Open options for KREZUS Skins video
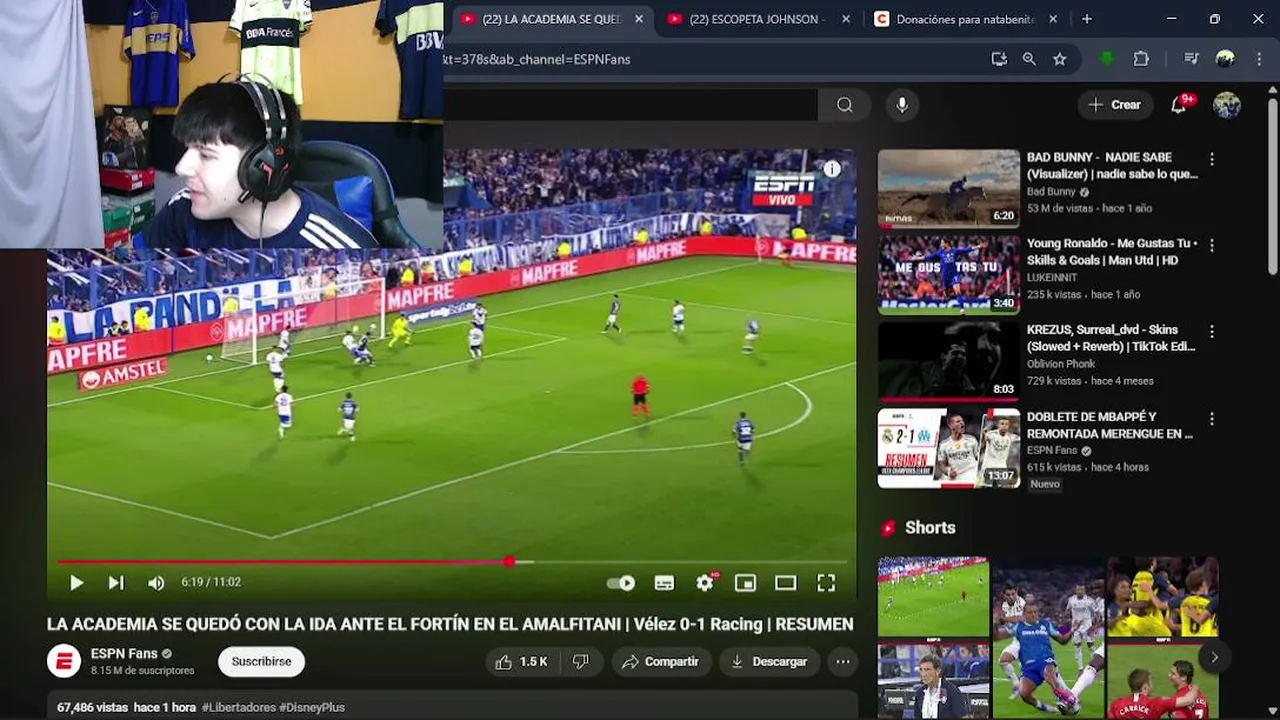Viewport: 1280px width, 720px height. click(x=1212, y=332)
